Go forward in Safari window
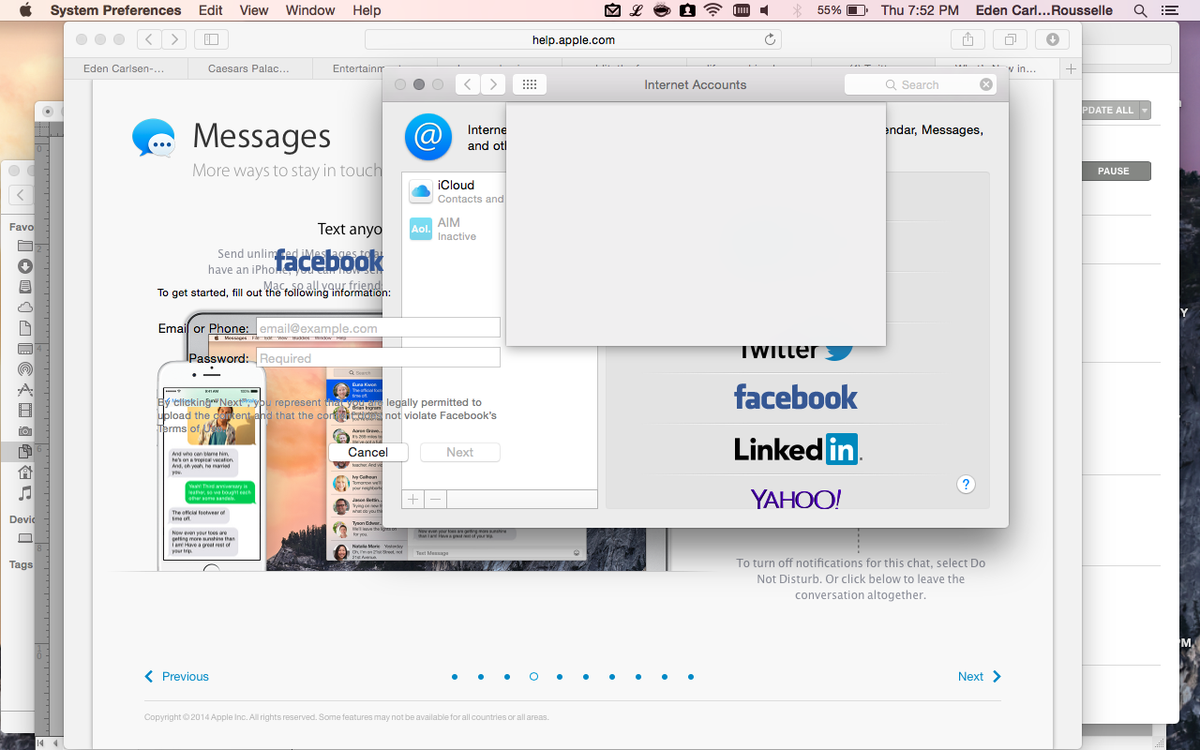 (x=174, y=40)
